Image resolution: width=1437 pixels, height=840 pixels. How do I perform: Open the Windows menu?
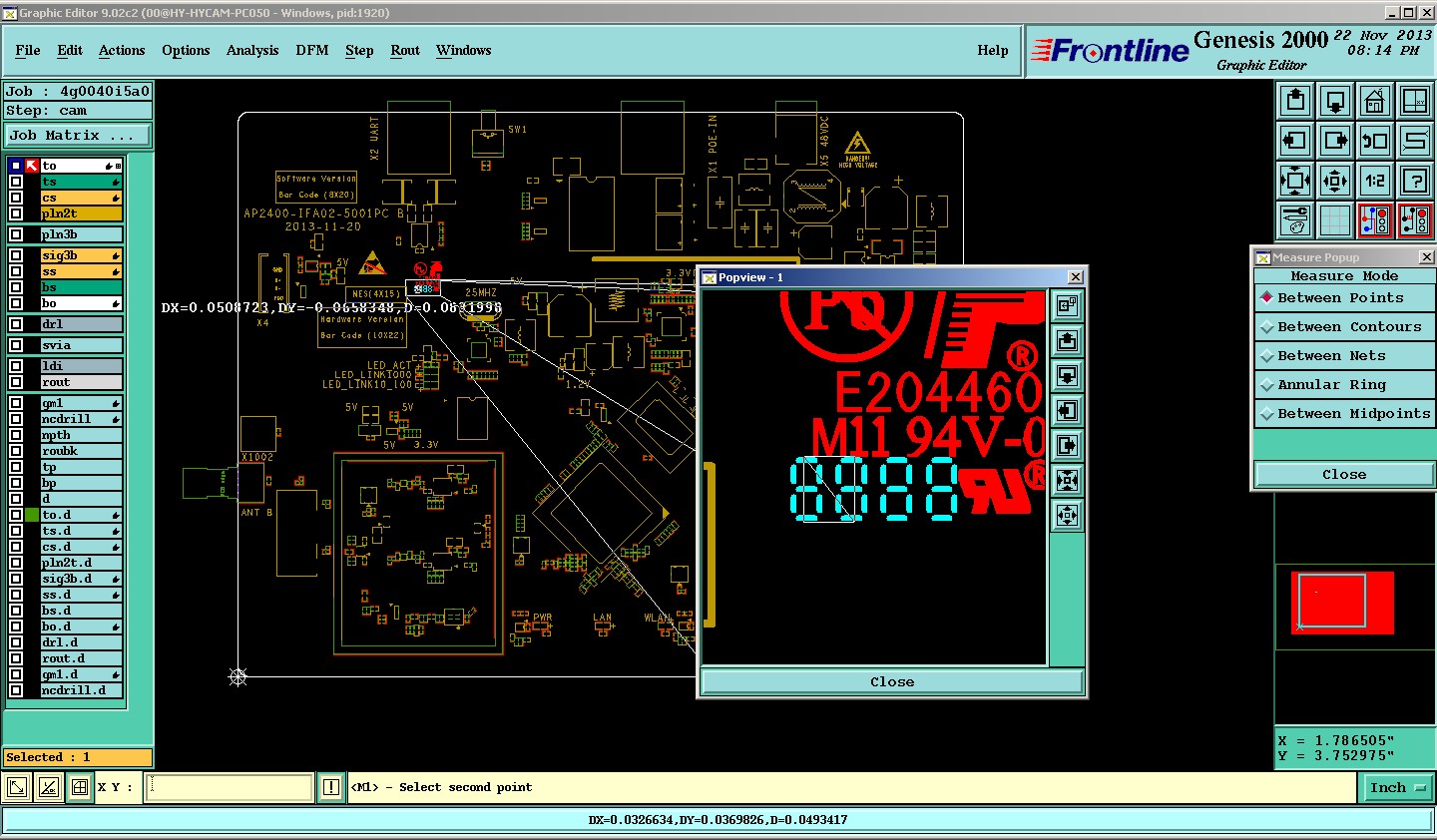tap(464, 50)
